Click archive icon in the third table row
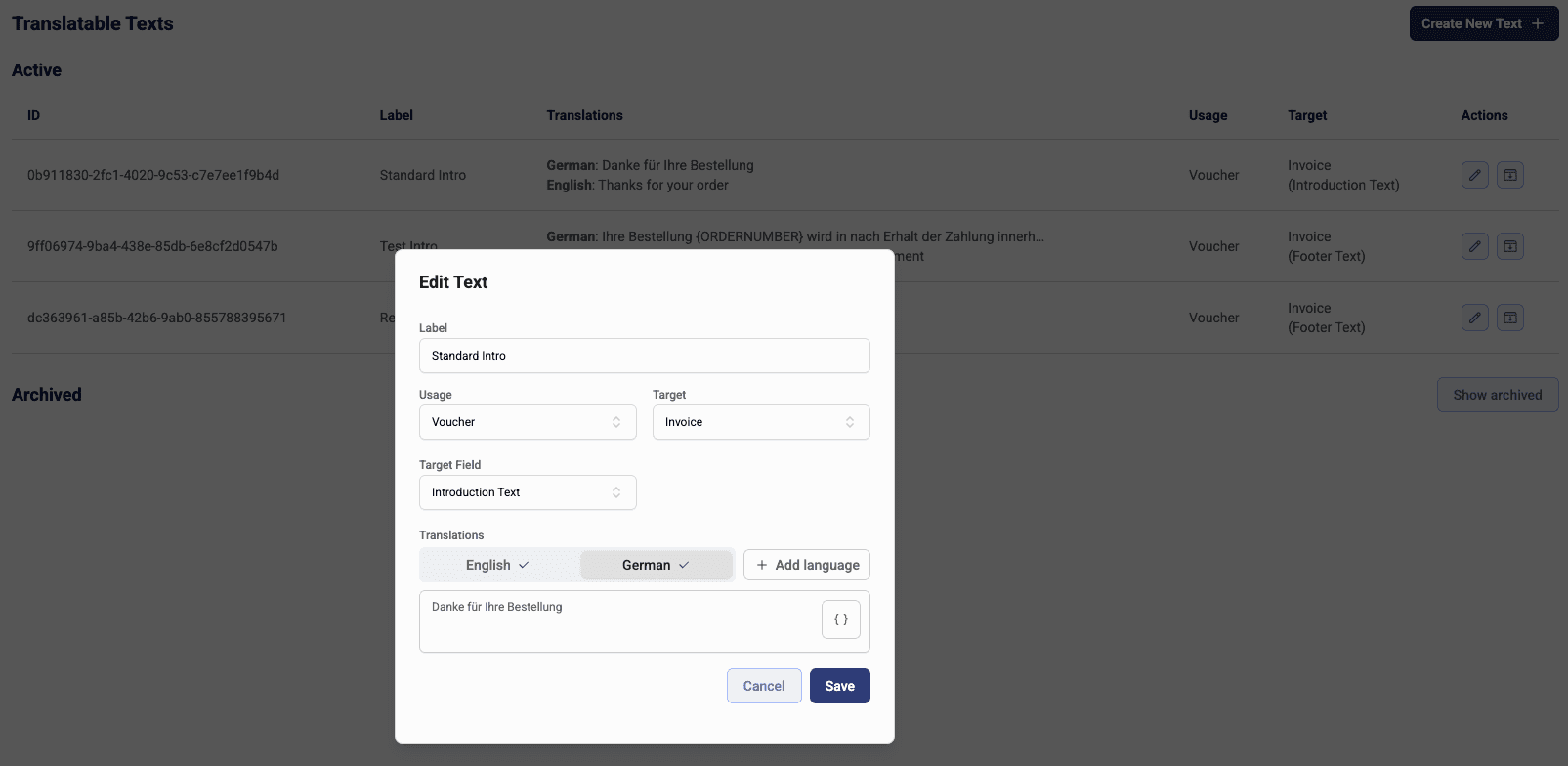This screenshot has height=766, width=1568. [1510, 318]
